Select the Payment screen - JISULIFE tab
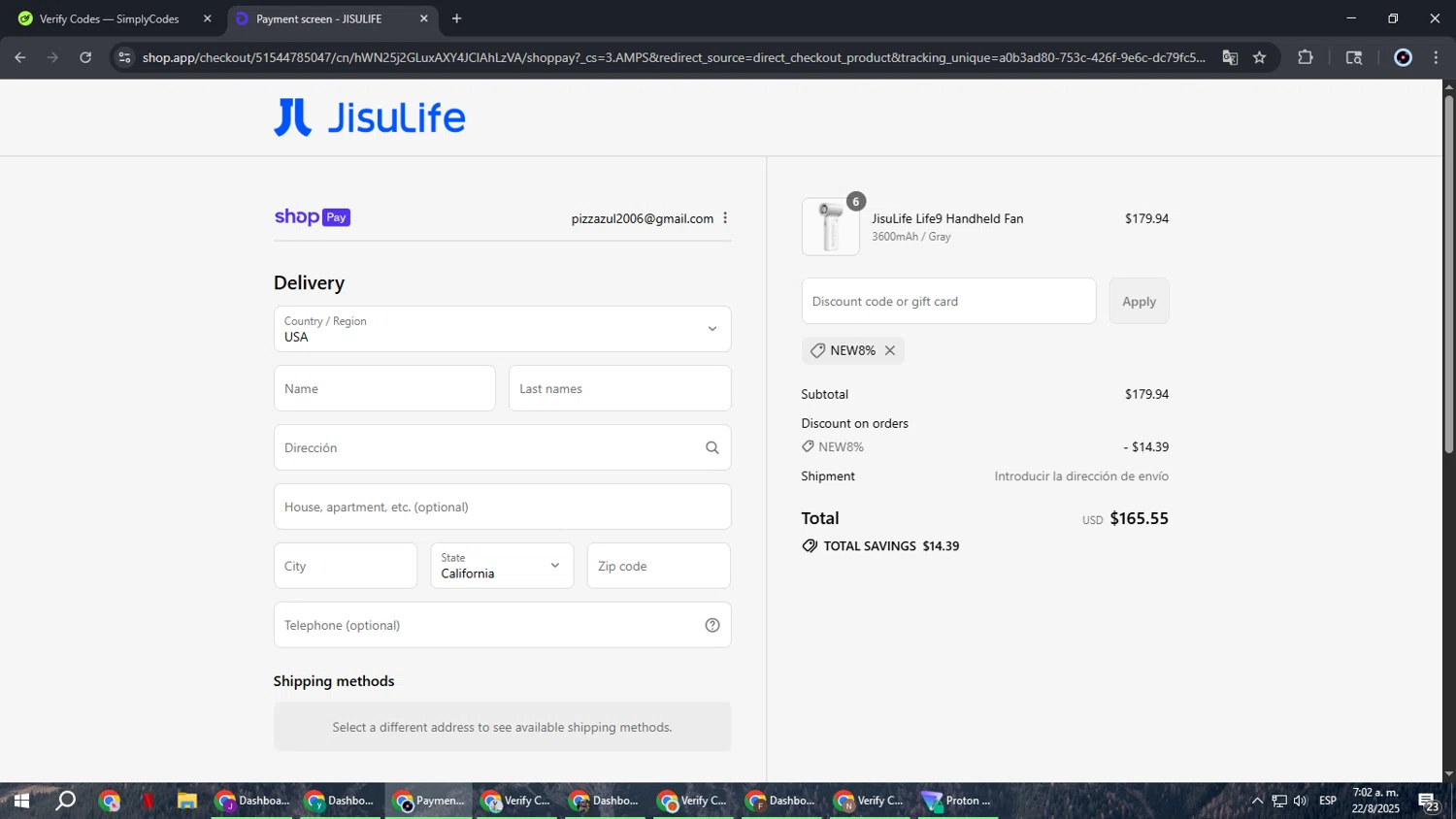Image resolution: width=1456 pixels, height=819 pixels. [319, 18]
